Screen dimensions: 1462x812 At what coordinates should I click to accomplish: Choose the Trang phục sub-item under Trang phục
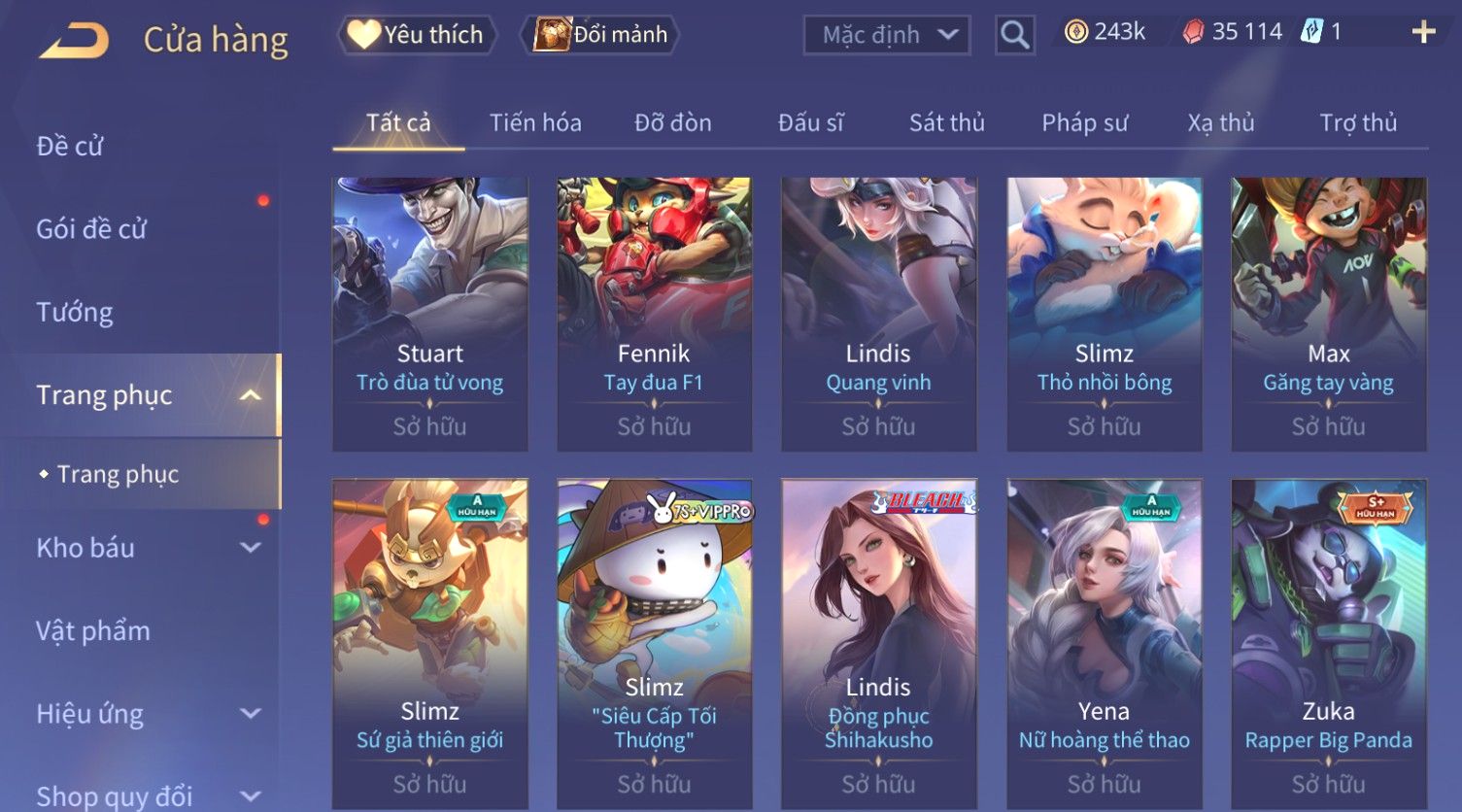(x=118, y=474)
